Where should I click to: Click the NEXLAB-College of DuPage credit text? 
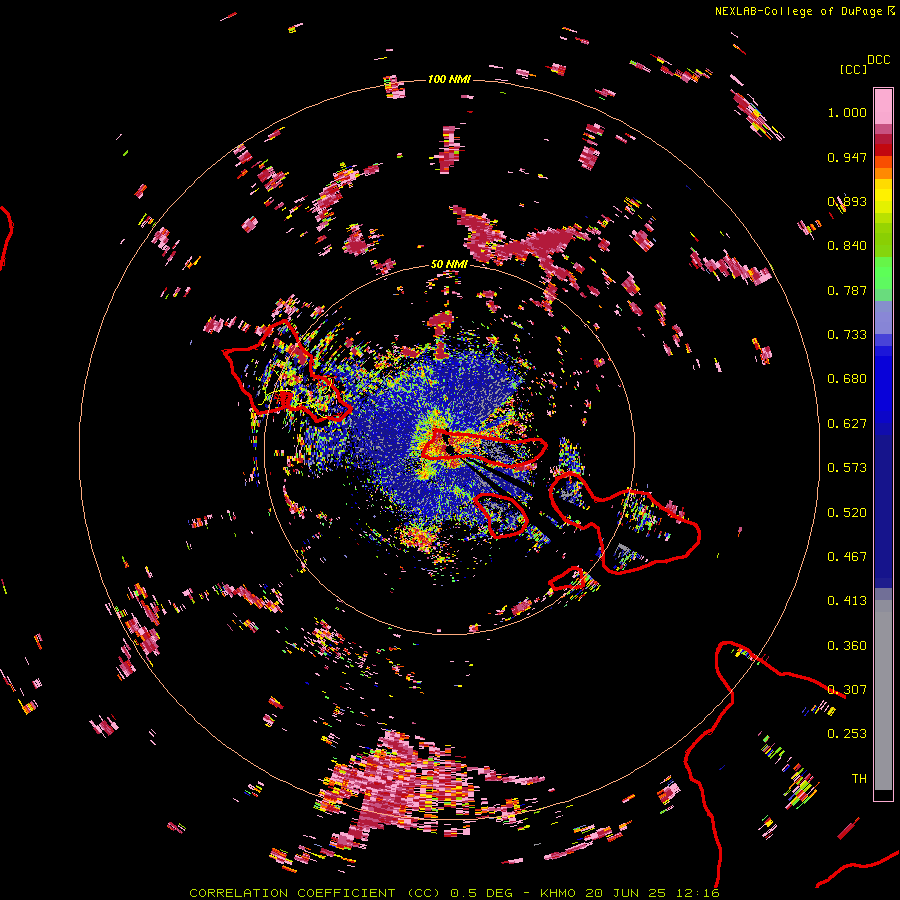[798, 11]
